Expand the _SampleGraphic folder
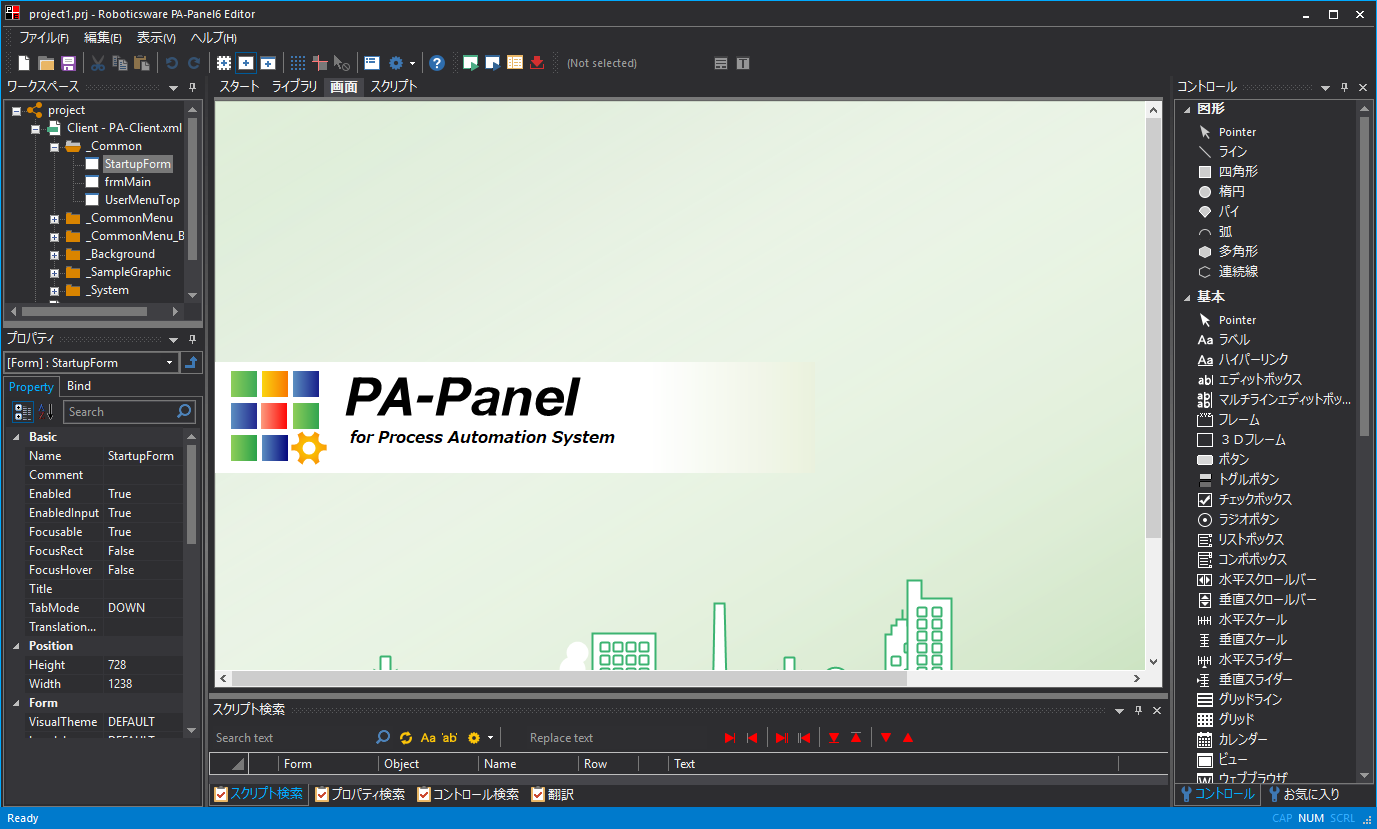 (x=54, y=273)
